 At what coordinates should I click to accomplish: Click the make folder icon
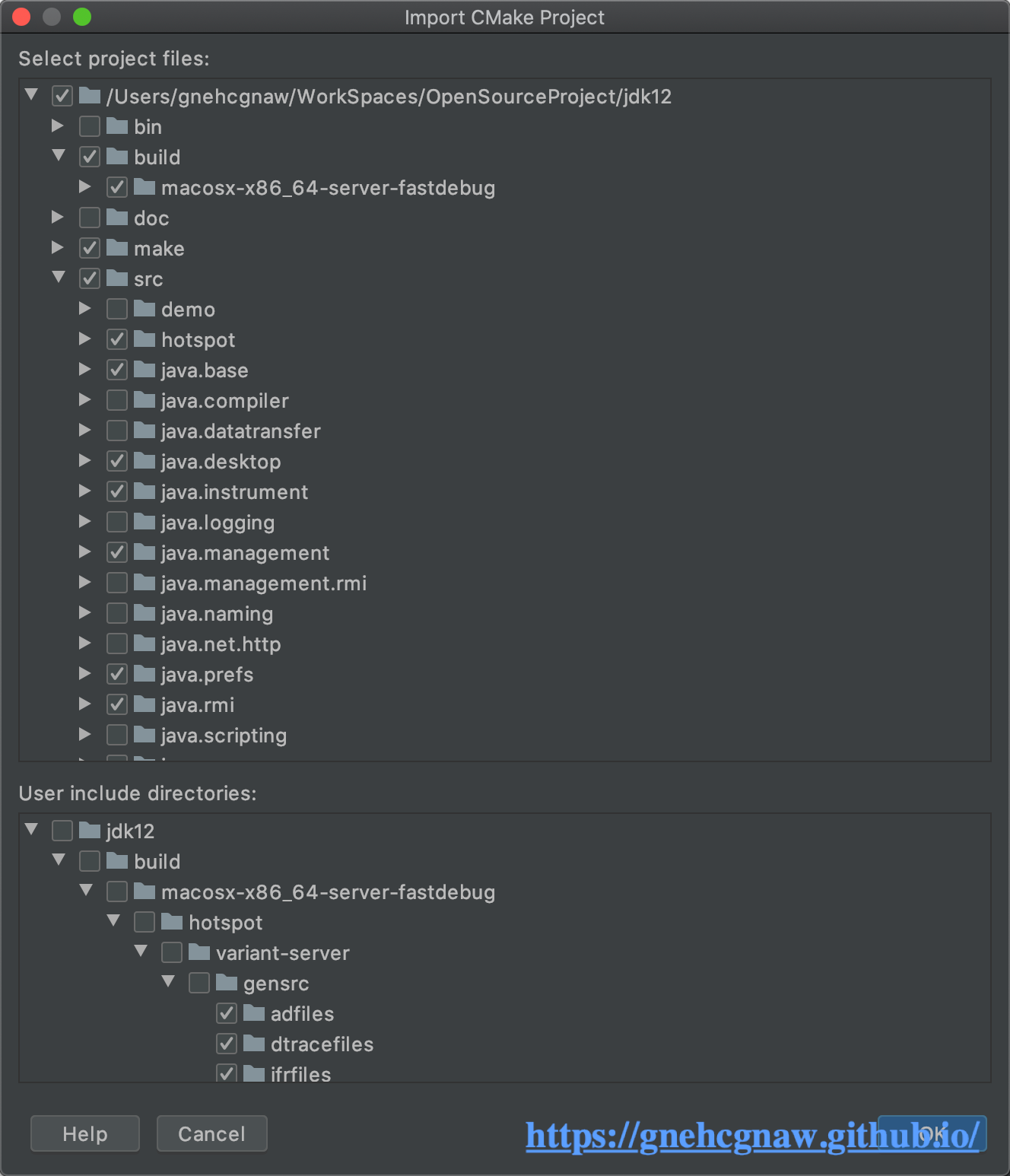[x=117, y=248]
